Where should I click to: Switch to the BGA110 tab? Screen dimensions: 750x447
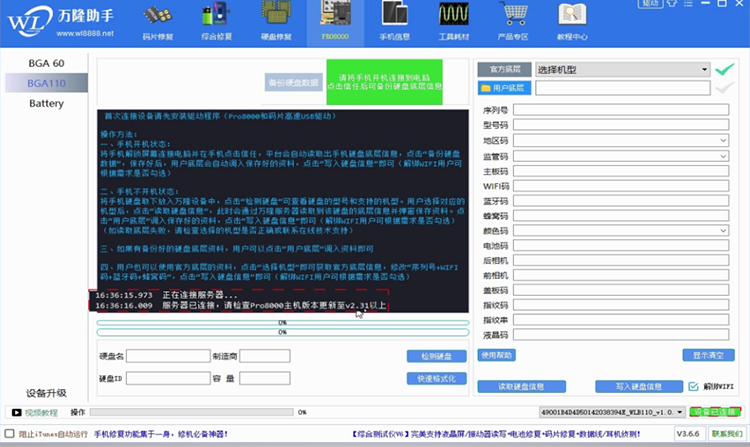[46, 83]
